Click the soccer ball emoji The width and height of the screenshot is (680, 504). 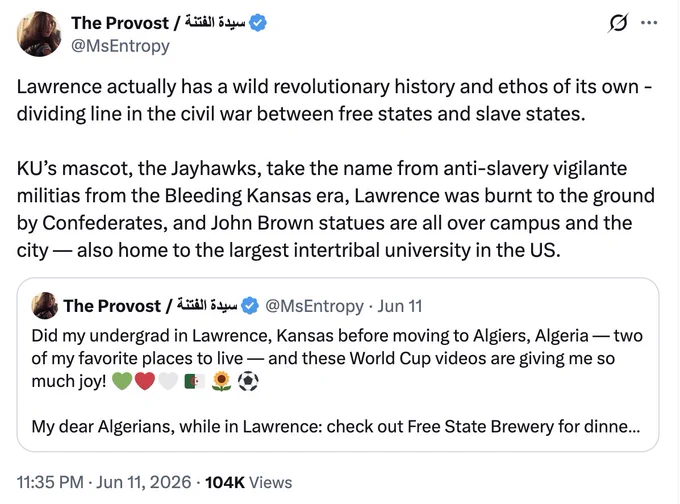(x=248, y=381)
